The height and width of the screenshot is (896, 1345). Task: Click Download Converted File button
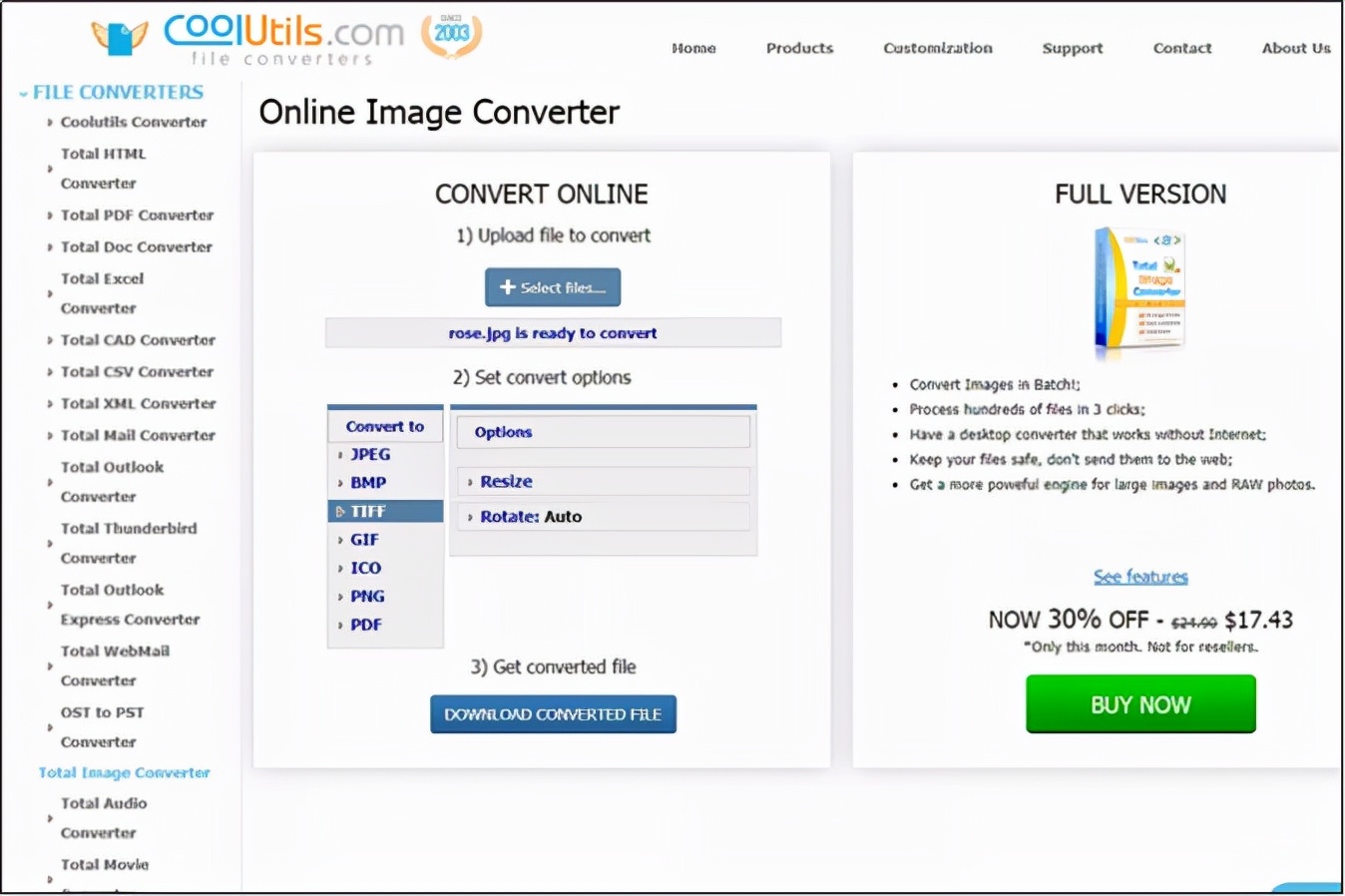point(553,714)
